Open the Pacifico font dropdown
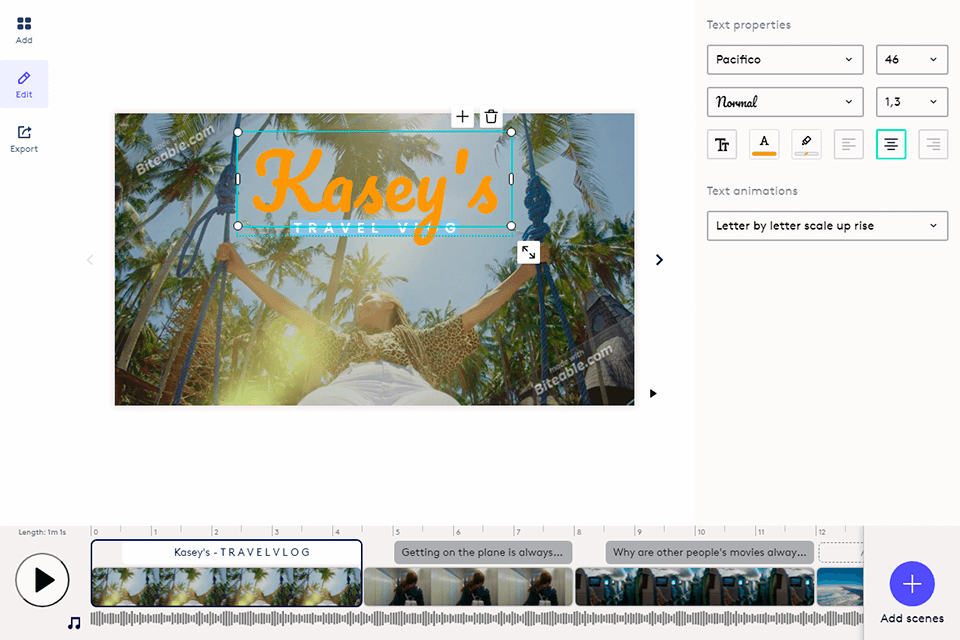This screenshot has height=640, width=960. (x=785, y=60)
